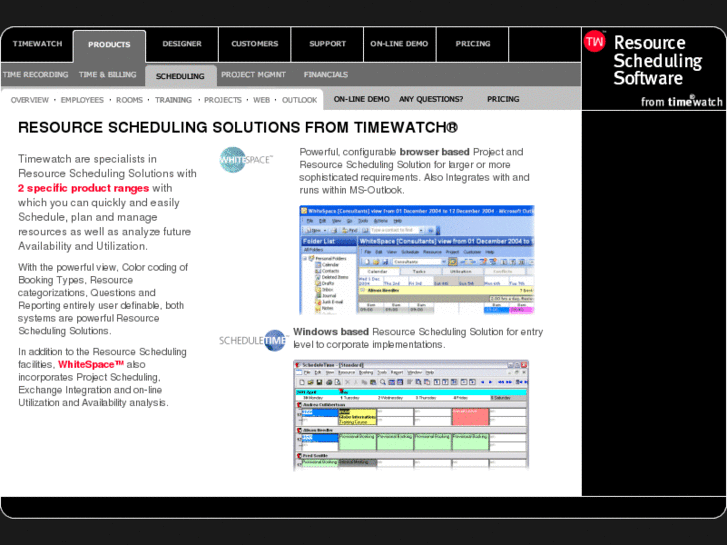The height and width of the screenshot is (545, 727).
Task: Switch to the Designer tab
Action: tap(182, 44)
